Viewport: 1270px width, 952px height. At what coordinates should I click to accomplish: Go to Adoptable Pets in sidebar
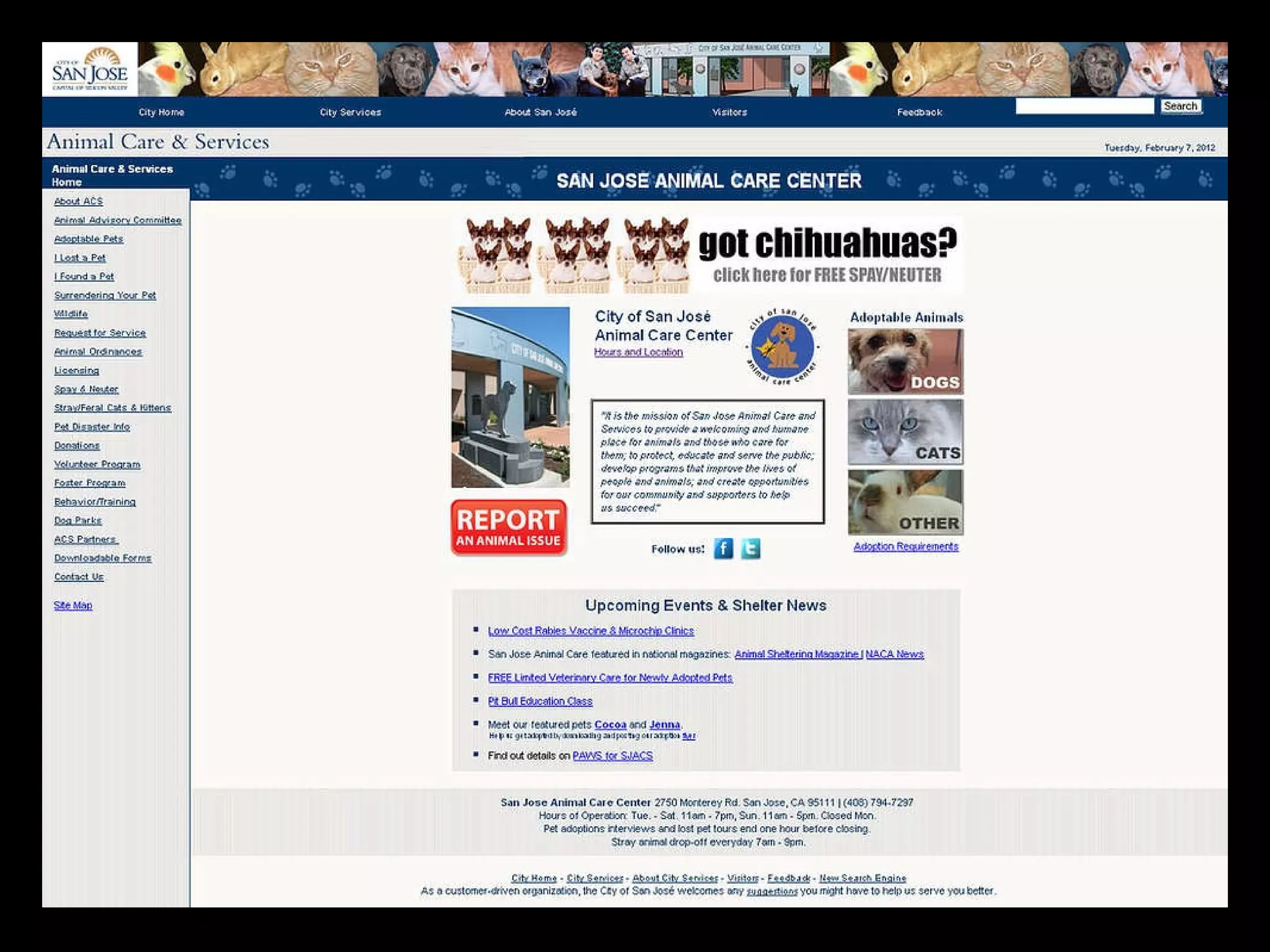click(89, 239)
